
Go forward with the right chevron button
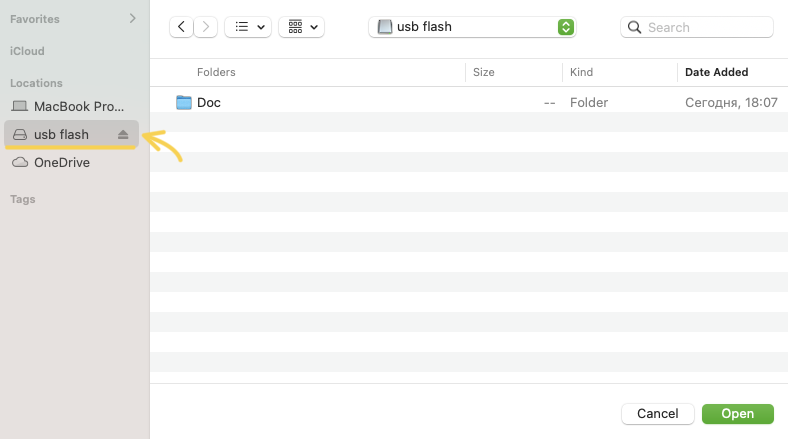206,27
